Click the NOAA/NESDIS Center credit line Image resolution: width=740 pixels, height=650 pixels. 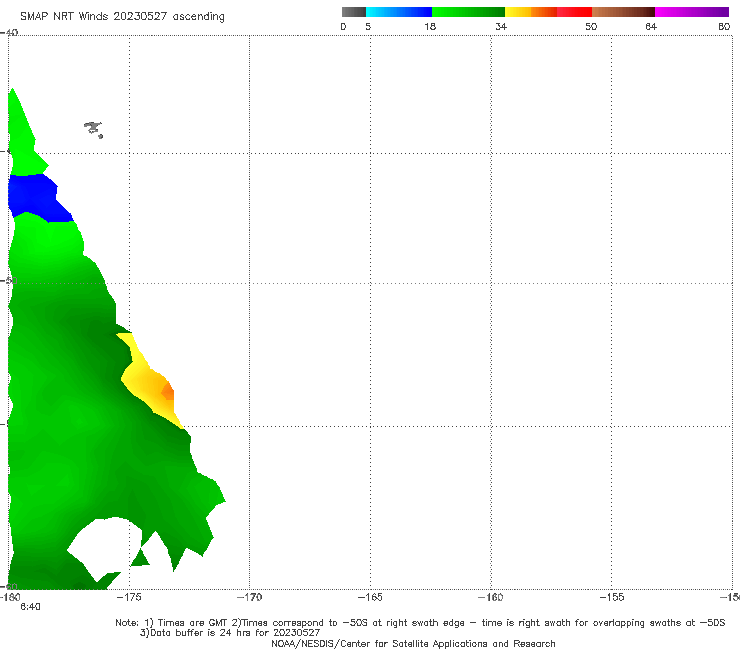(413, 643)
